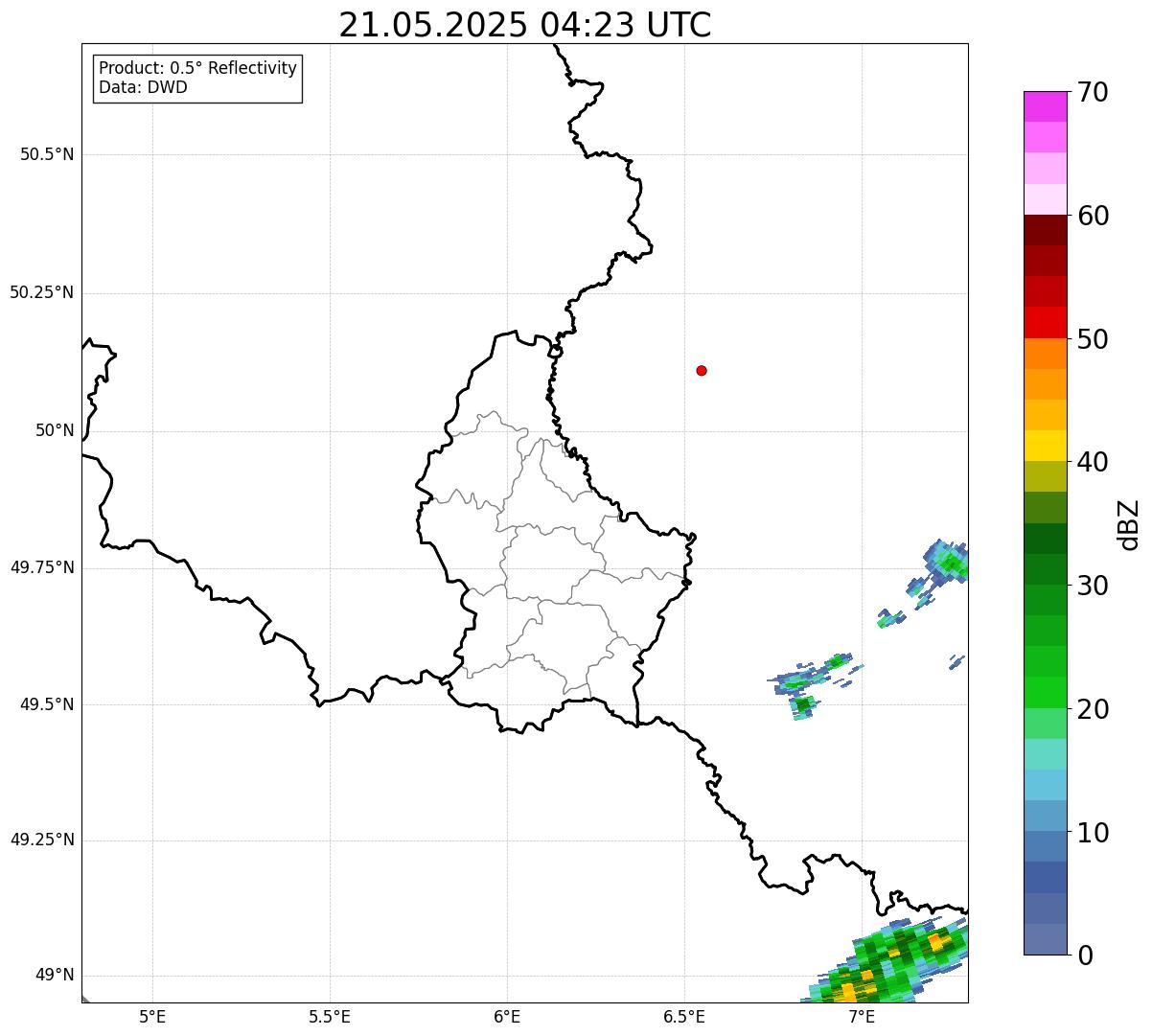
Task: Click the bright green colorbar segment above 20
Action: 1045,693
